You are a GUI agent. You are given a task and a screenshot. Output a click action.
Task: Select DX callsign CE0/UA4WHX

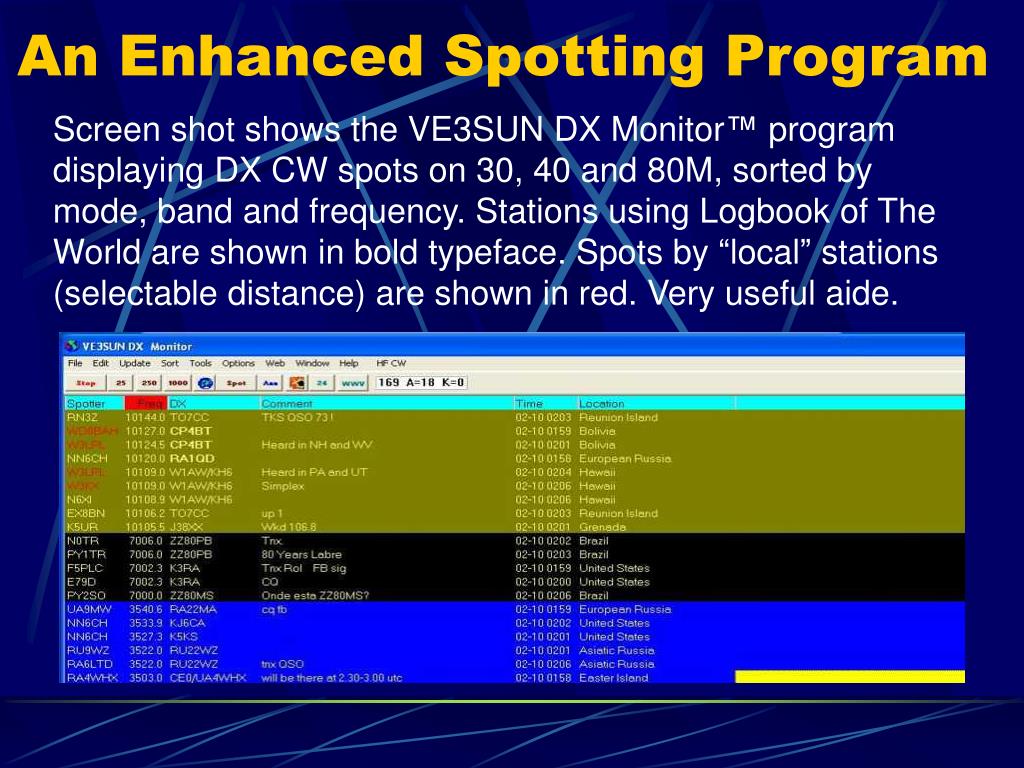pos(208,678)
